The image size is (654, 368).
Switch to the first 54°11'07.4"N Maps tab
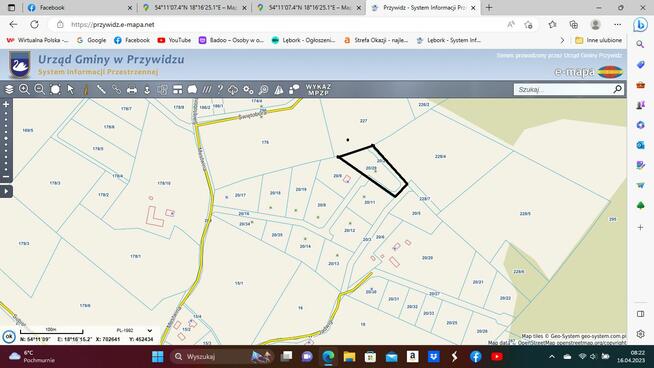click(x=195, y=8)
